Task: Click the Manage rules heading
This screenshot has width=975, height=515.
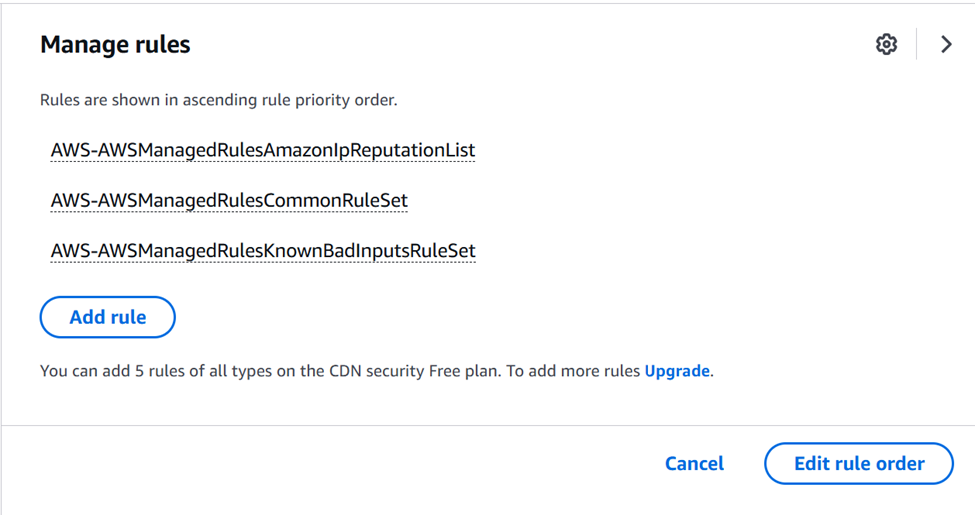Action: (115, 45)
